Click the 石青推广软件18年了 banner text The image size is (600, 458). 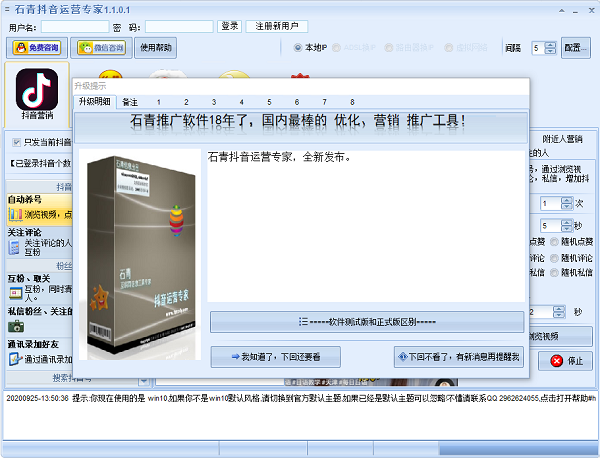point(298,121)
